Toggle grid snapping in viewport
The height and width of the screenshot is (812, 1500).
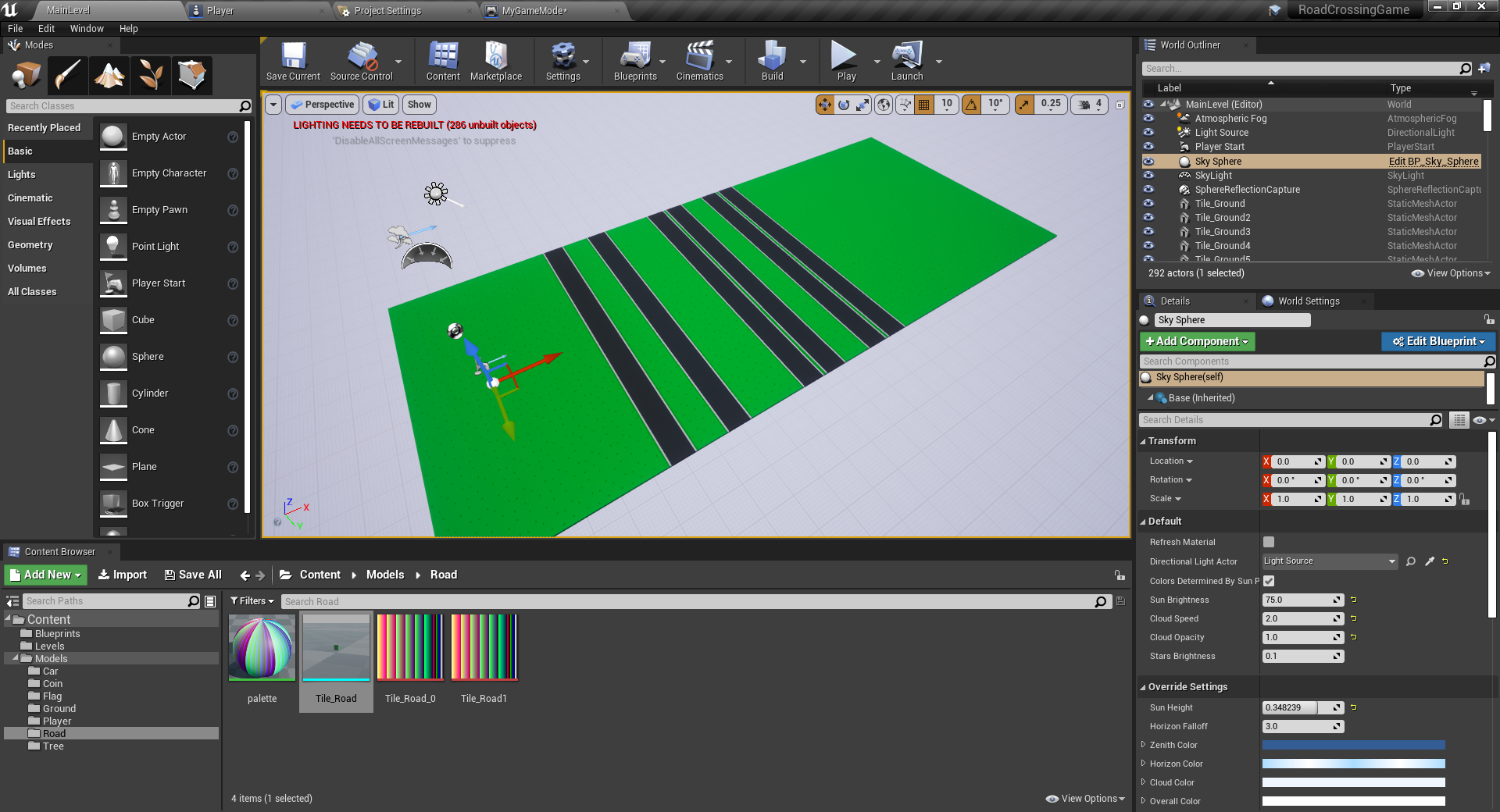tap(924, 105)
